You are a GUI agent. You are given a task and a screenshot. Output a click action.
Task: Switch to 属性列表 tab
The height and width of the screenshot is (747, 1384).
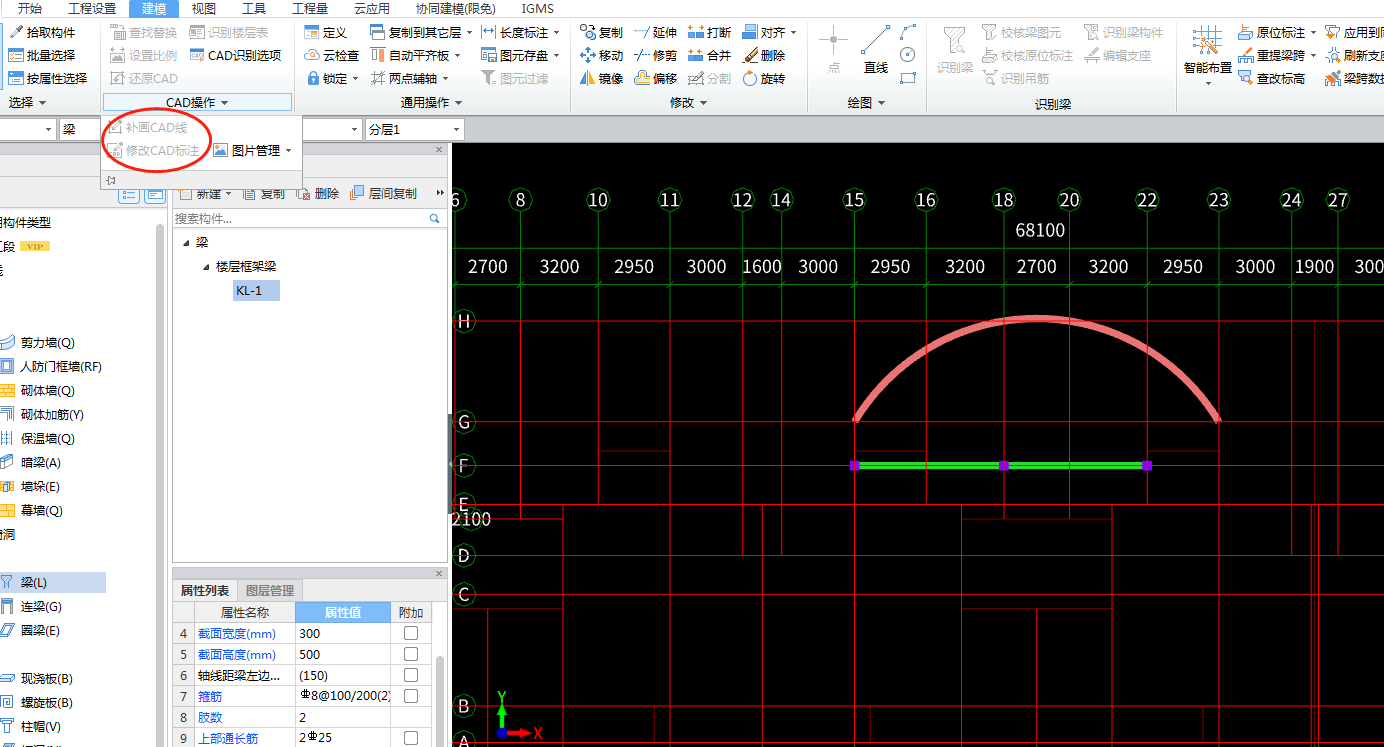click(205, 590)
